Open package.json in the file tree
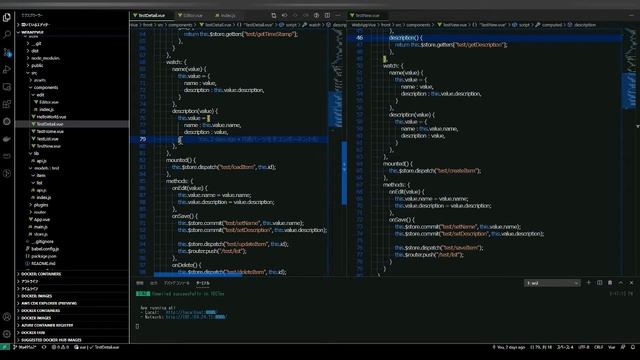Screen dimensions: 640x360 coord(44,256)
